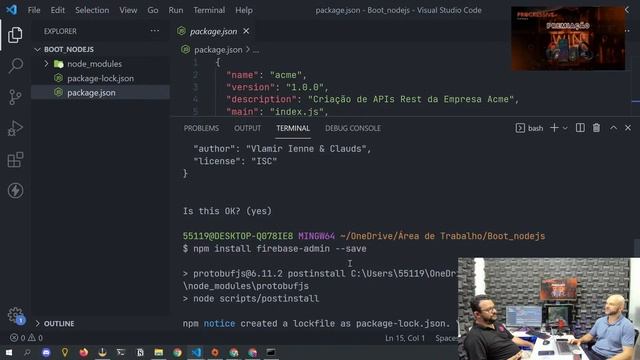Open the Terminal menu
The image size is (640, 360).
(x=209, y=10)
